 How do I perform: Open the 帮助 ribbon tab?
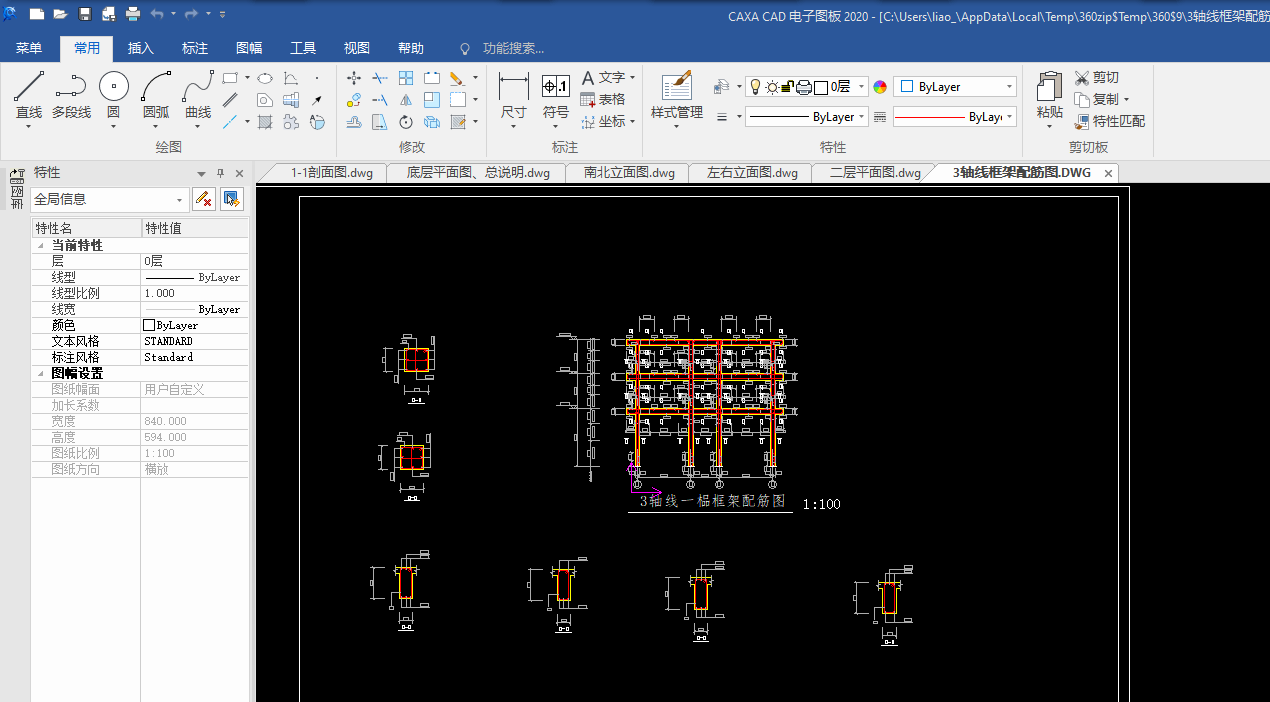pos(411,48)
